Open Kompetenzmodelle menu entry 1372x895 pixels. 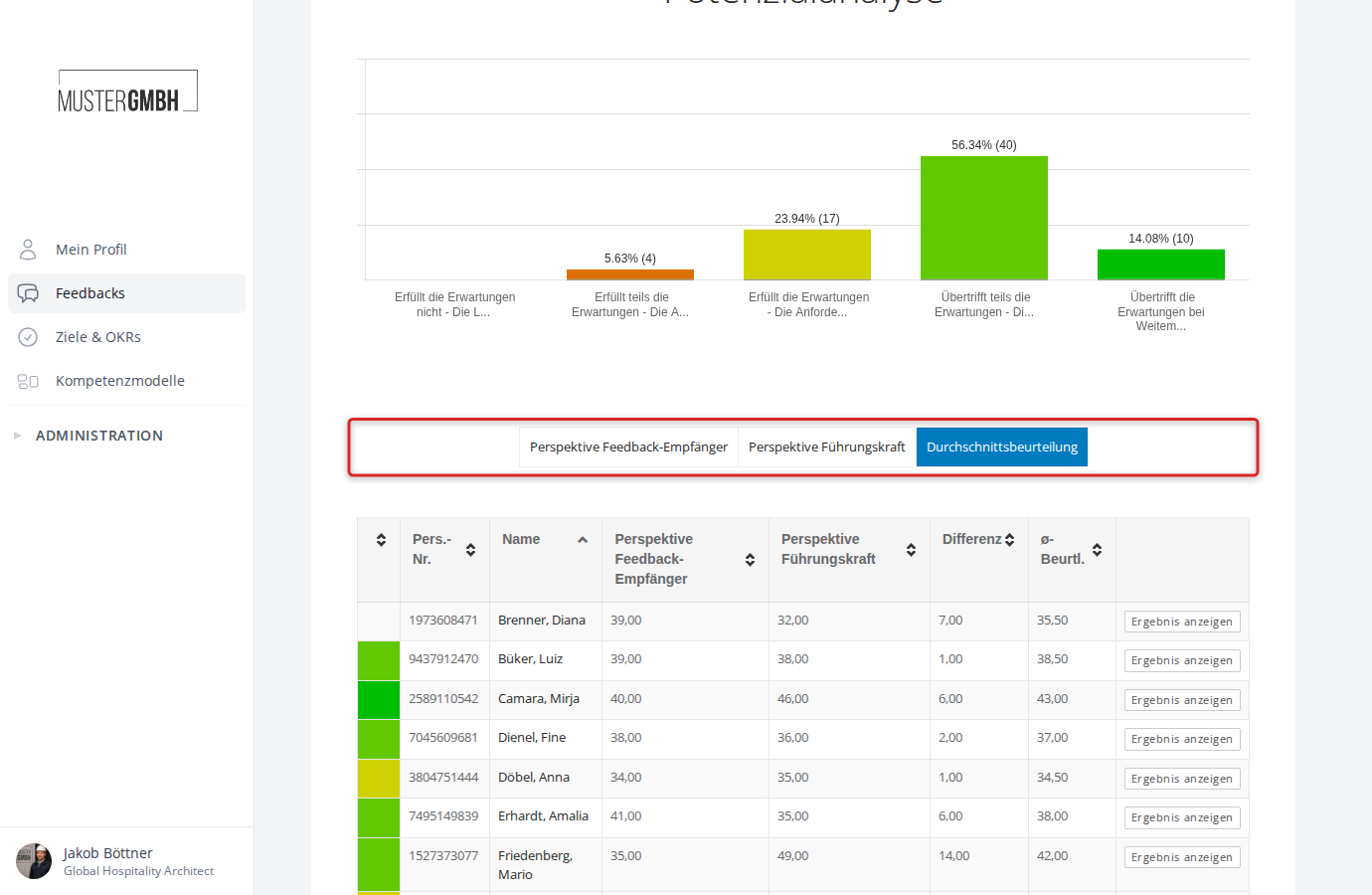[126, 381]
